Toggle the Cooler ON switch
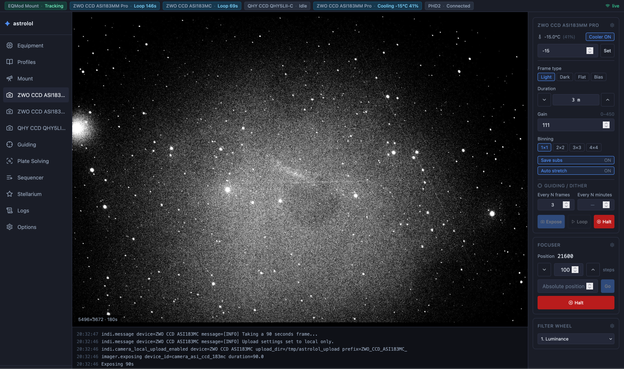 [x=600, y=37]
